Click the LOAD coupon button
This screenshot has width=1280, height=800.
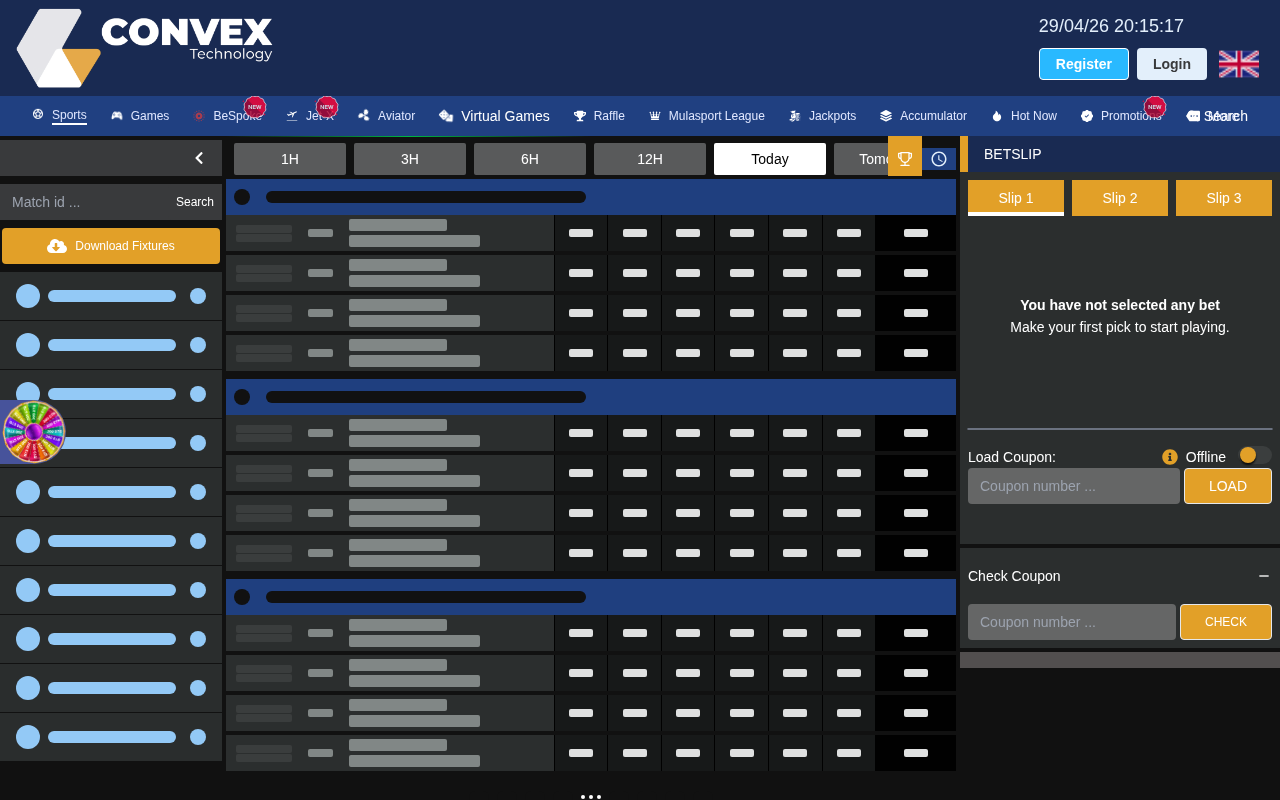[1228, 486]
